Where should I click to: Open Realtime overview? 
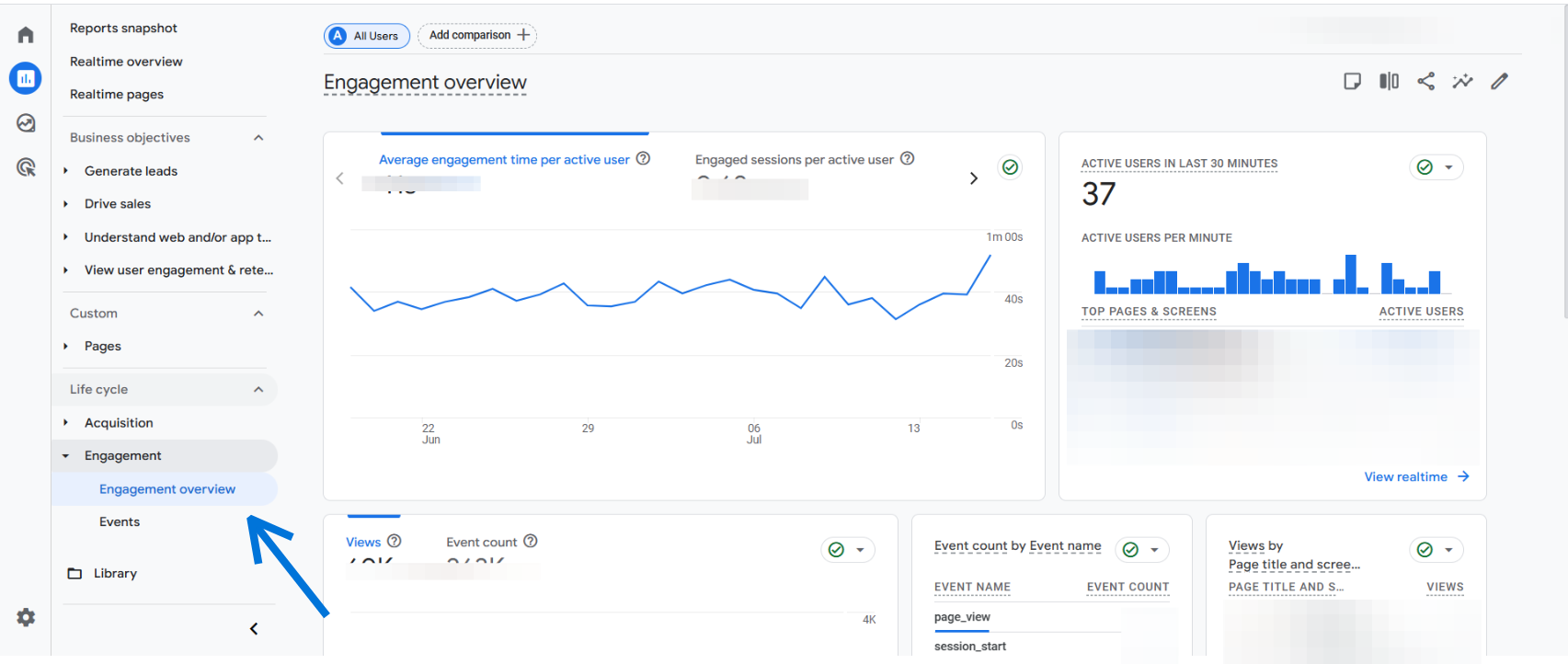click(126, 62)
